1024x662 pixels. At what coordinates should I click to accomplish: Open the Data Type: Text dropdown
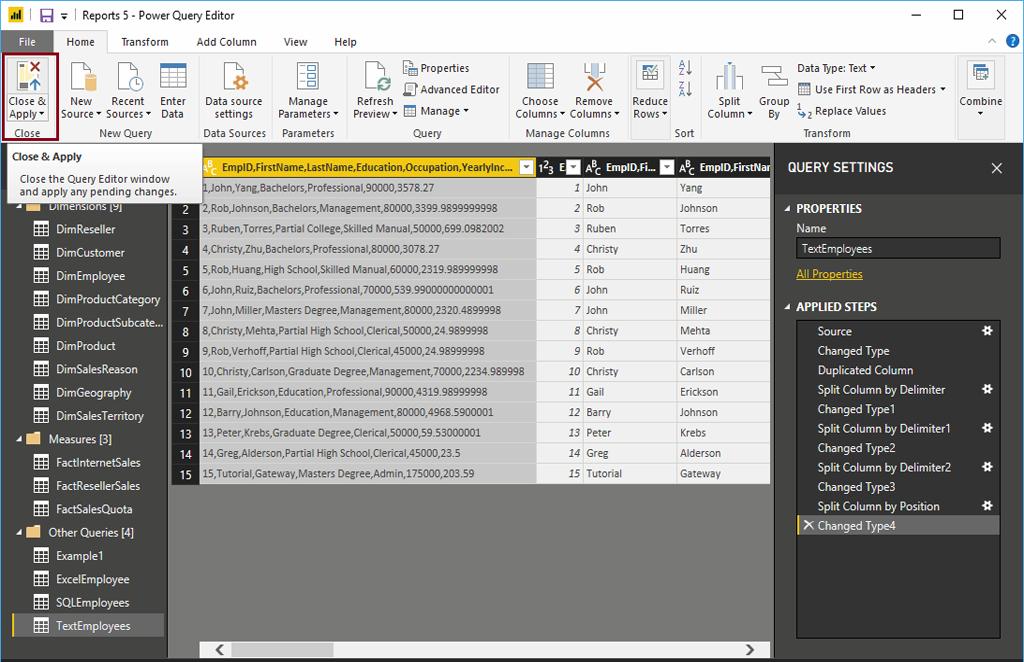(836, 68)
